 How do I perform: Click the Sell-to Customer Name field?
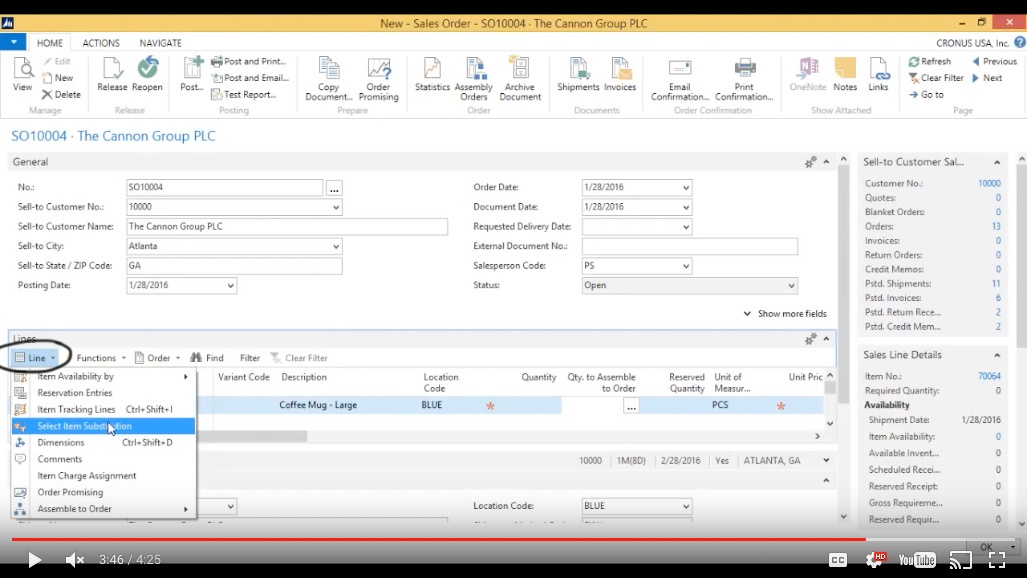click(x=287, y=227)
